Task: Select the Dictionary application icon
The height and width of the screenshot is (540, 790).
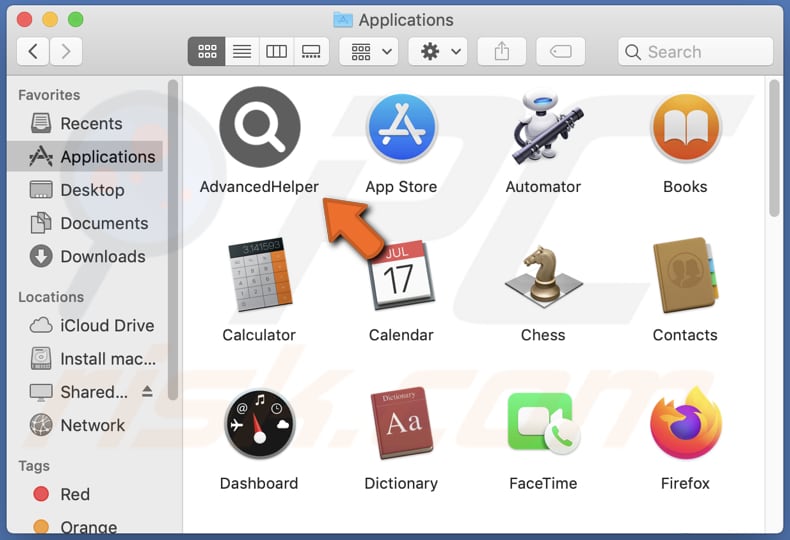Action: click(x=402, y=423)
